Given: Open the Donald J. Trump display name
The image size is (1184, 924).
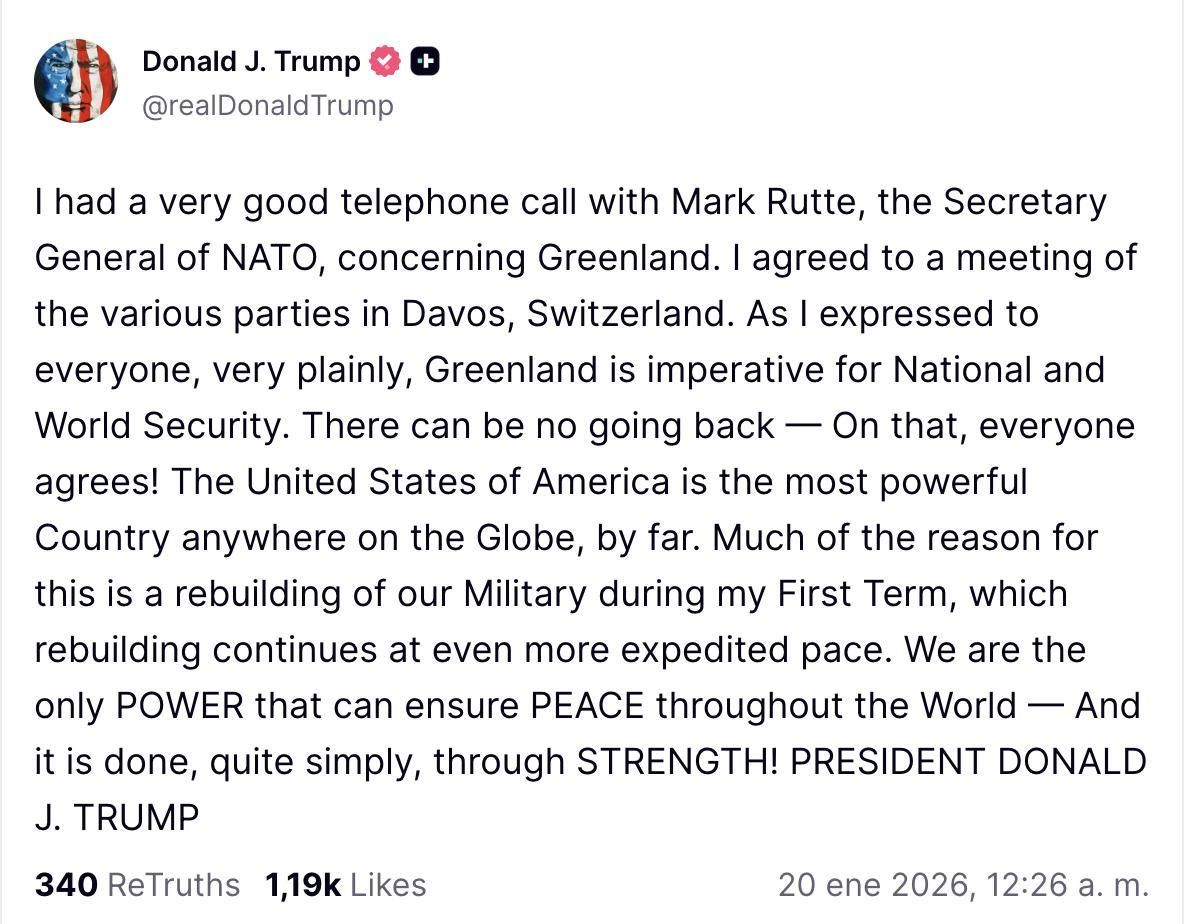Looking at the screenshot, I should point(249,60).
